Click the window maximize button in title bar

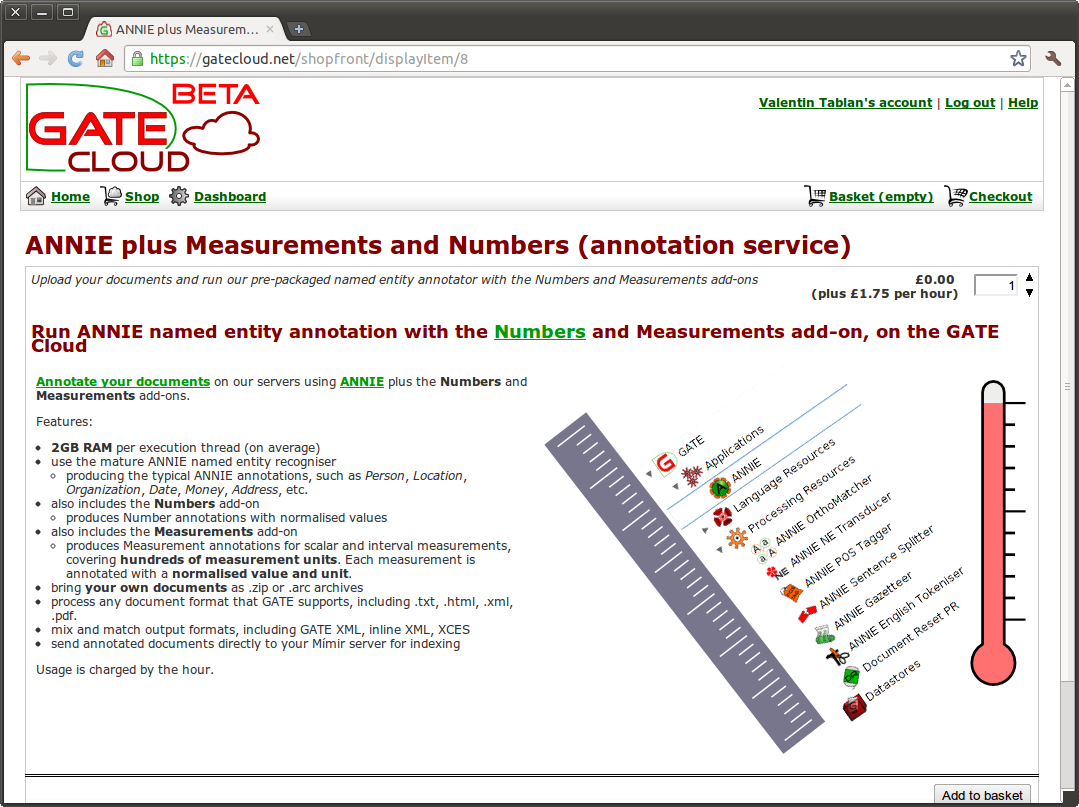(x=67, y=12)
